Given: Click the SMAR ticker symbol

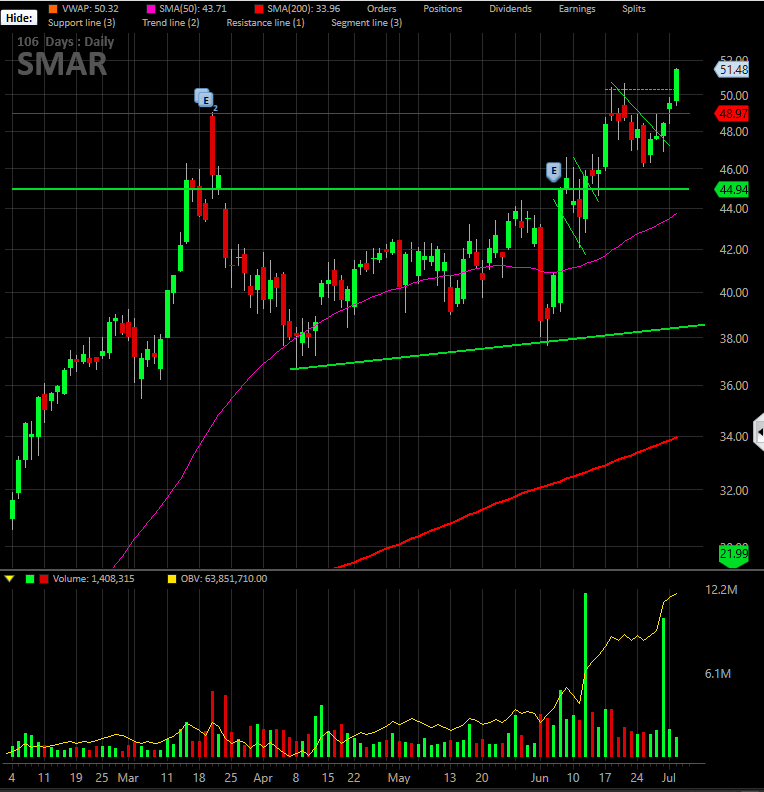Looking at the screenshot, I should pyautogui.click(x=62, y=64).
